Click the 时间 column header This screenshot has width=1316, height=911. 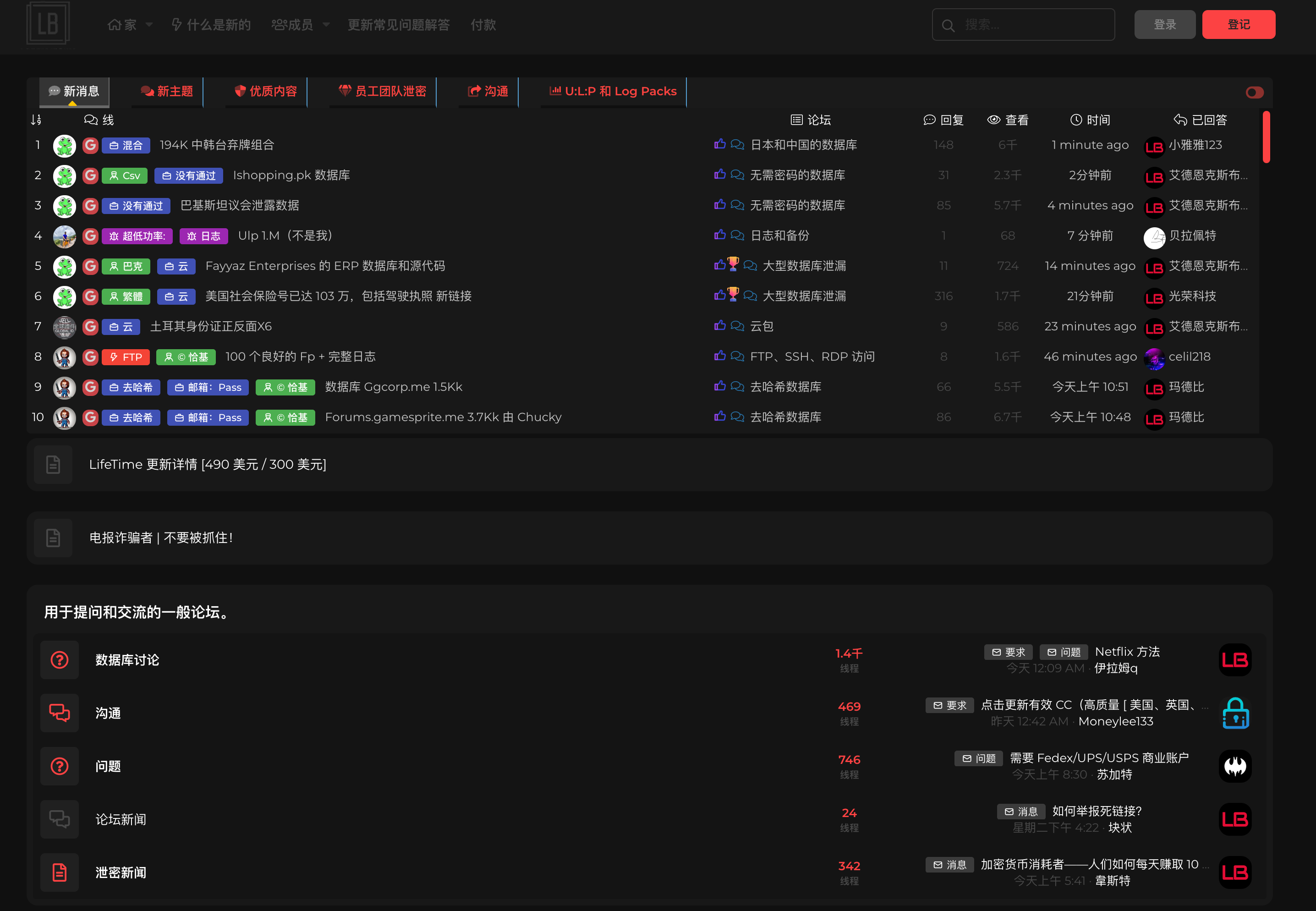pos(1090,120)
